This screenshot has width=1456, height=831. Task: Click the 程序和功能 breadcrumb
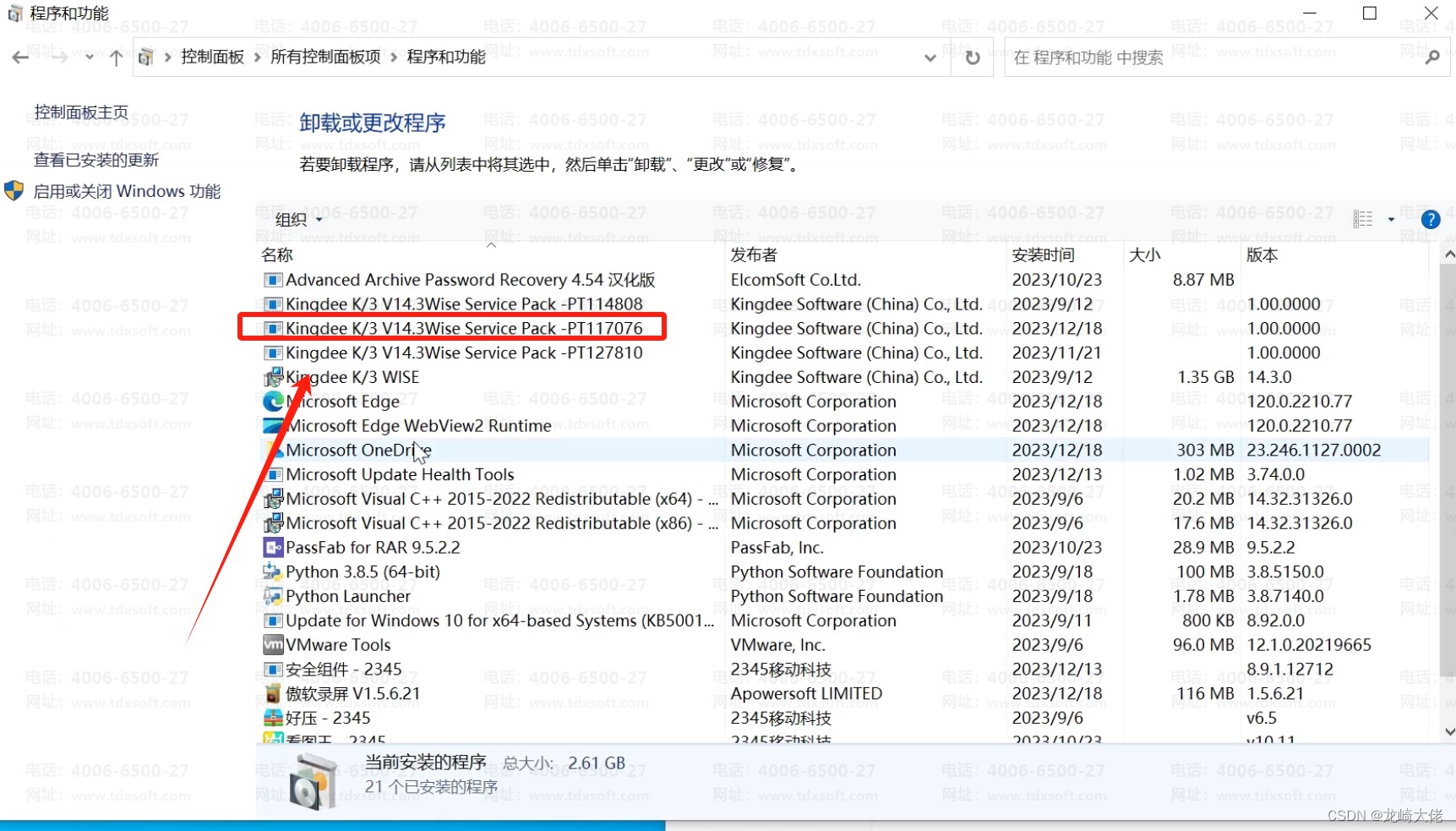446,57
